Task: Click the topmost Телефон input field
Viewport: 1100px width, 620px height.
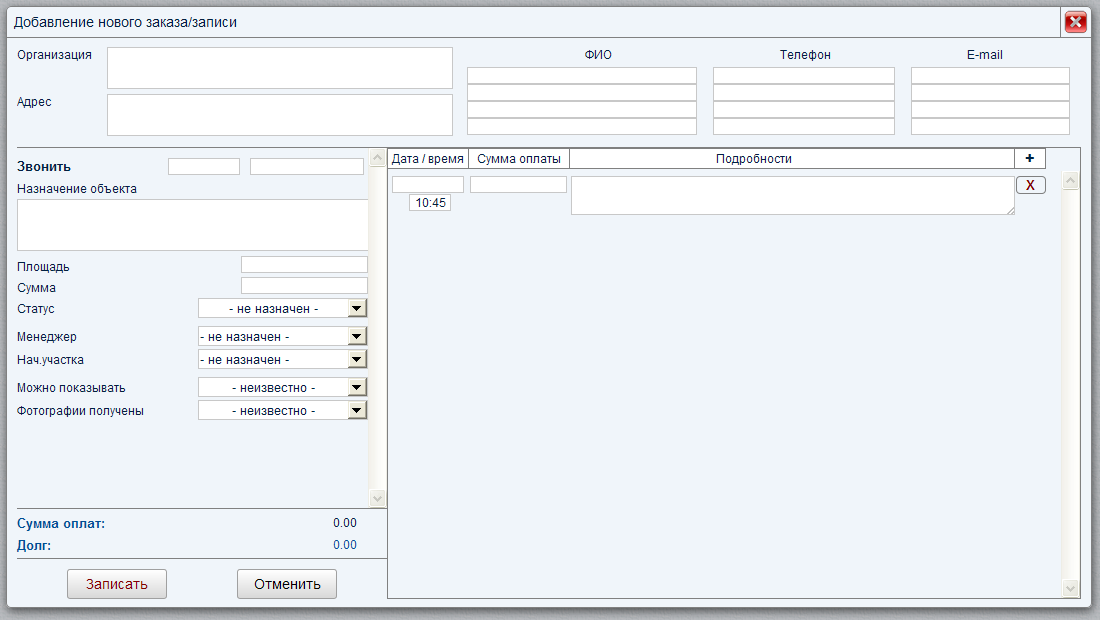Action: 804,76
